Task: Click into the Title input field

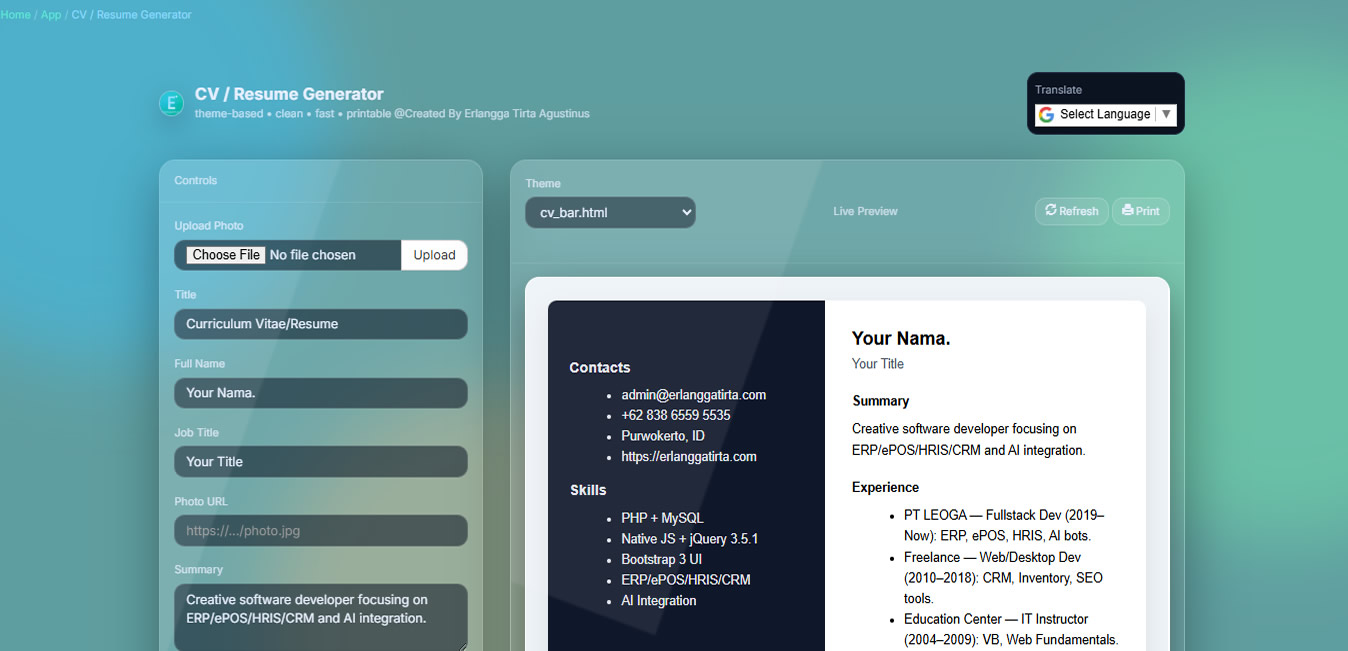Action: pos(320,324)
